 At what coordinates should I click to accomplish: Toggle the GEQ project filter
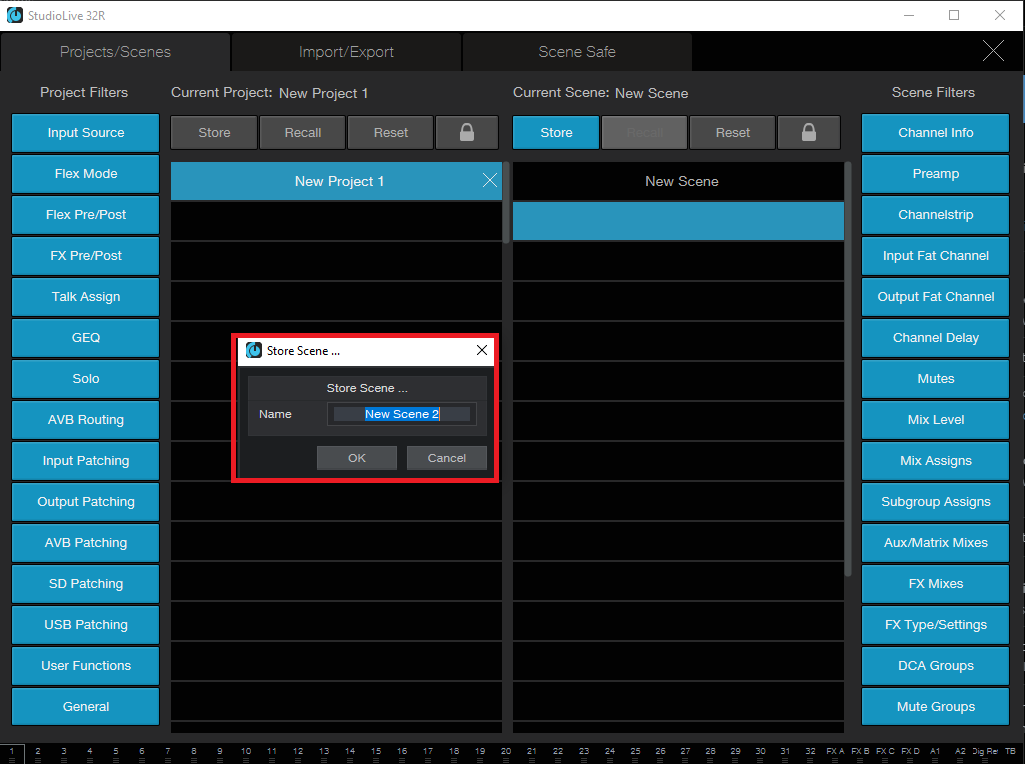(86, 338)
